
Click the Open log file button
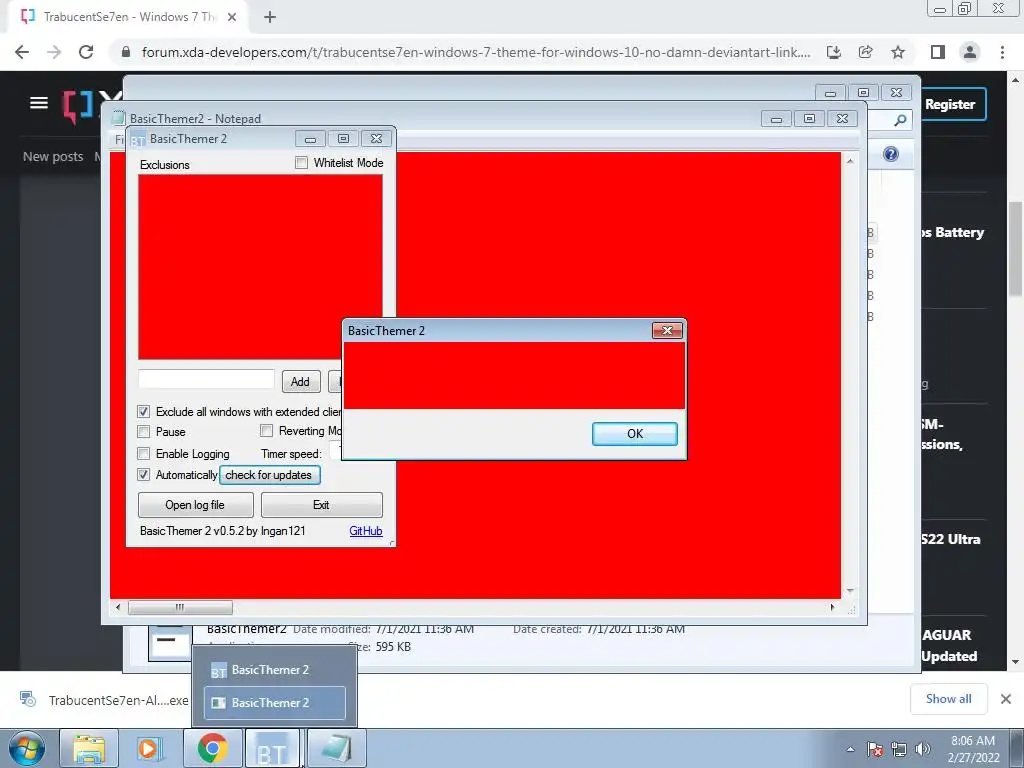pos(195,505)
